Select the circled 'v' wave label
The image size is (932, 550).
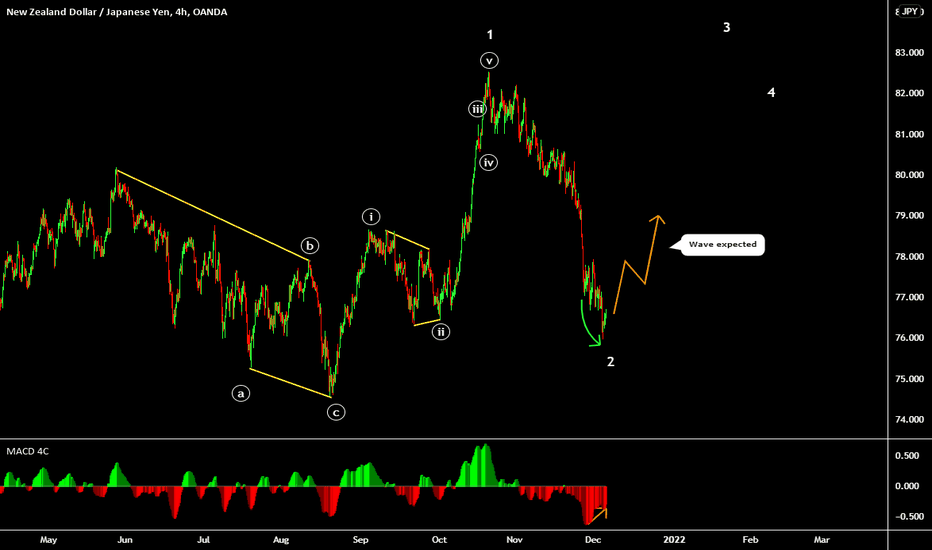point(489,61)
